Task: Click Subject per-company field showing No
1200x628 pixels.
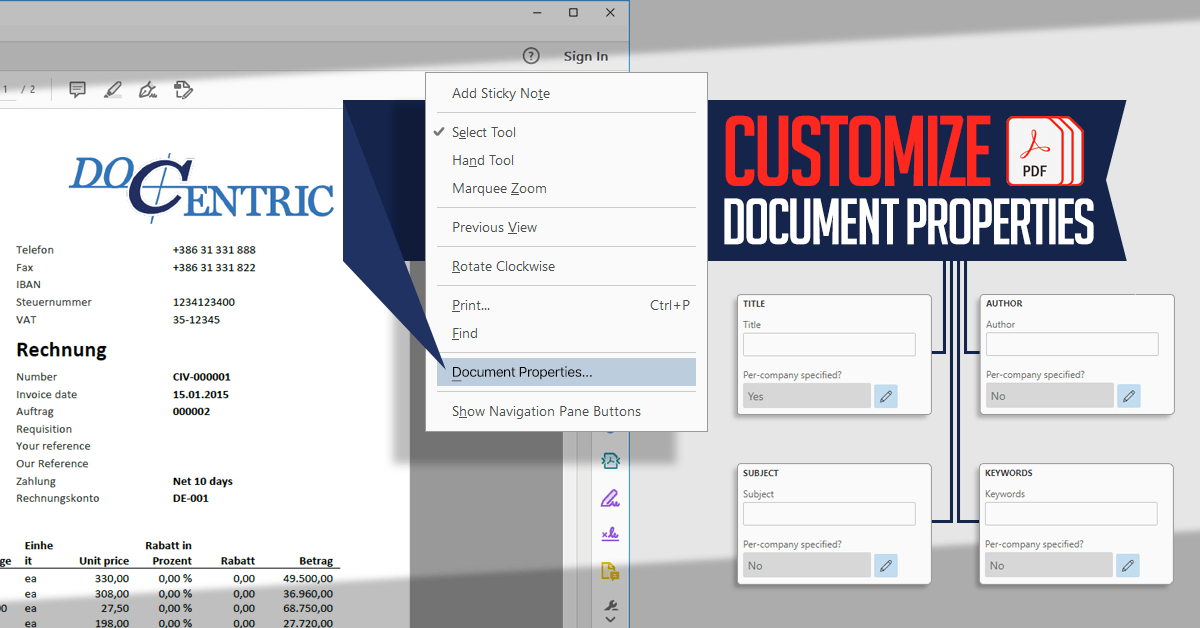Action: (x=807, y=566)
